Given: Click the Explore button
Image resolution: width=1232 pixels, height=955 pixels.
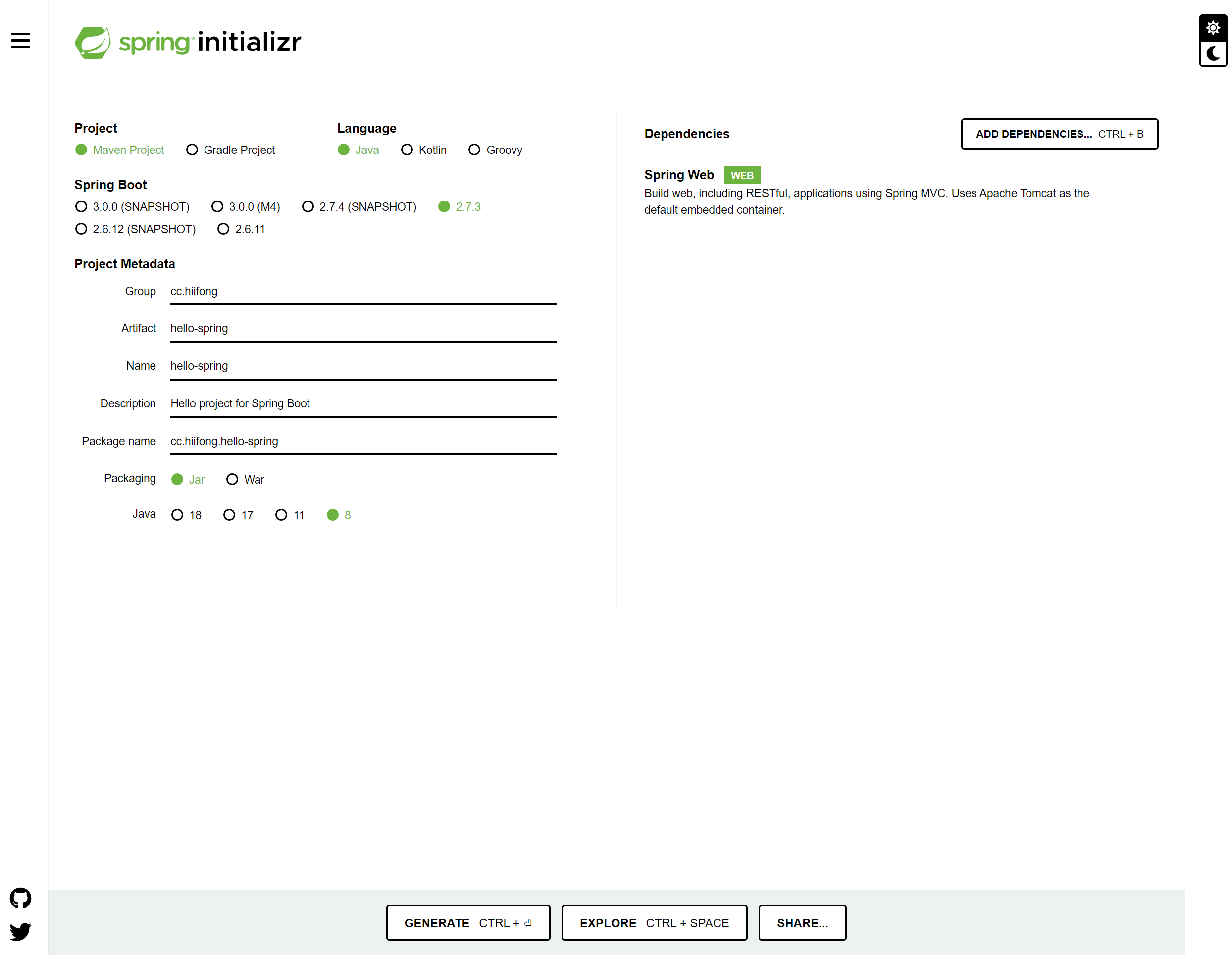Looking at the screenshot, I should point(654,923).
